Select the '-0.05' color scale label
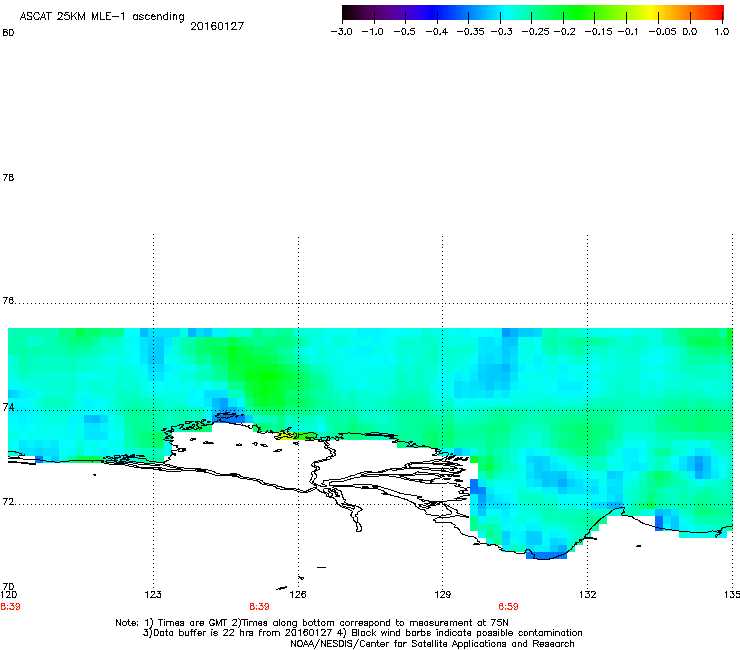 click(662, 32)
